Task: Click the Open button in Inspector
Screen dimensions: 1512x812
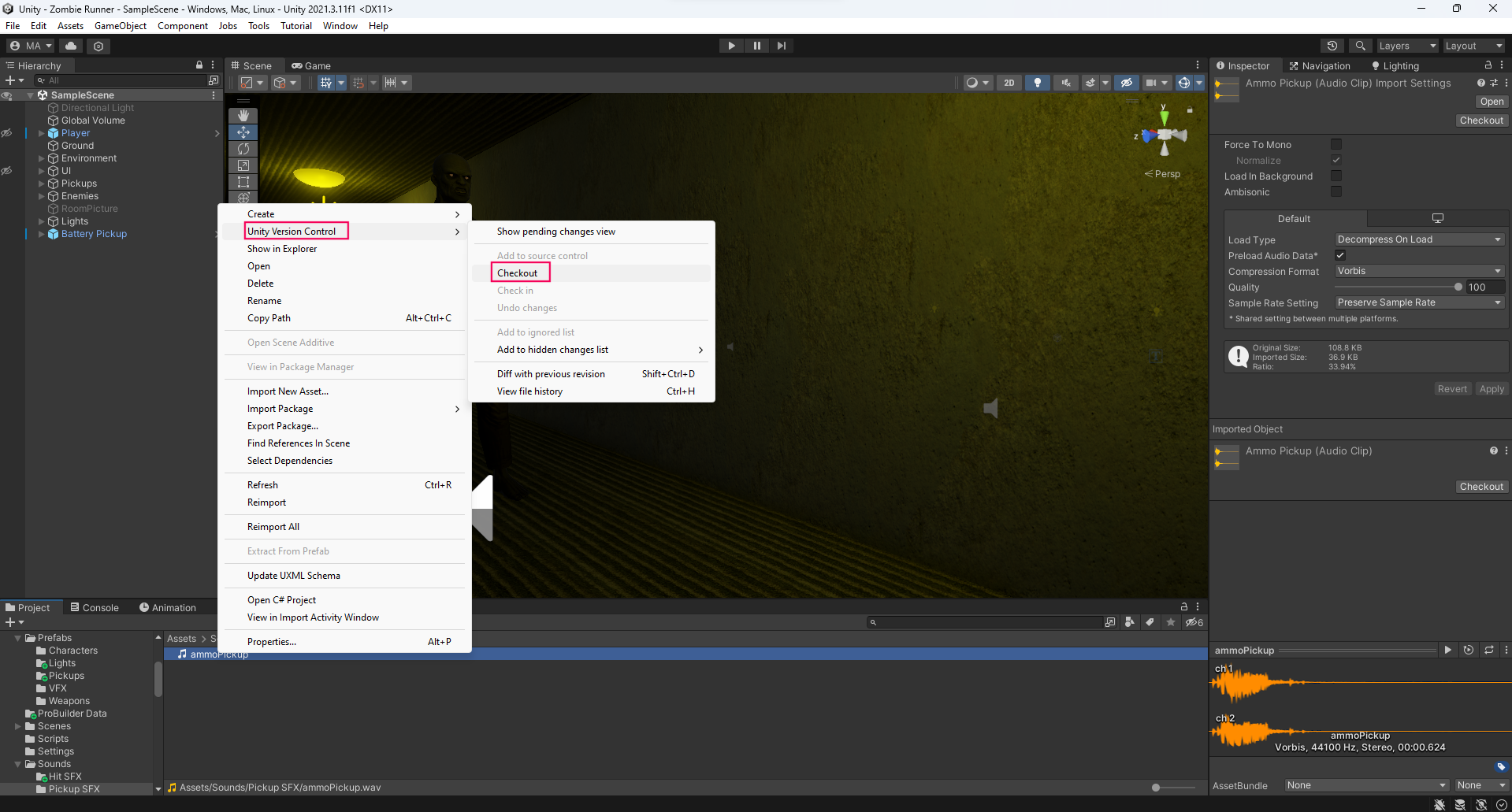Action: tap(1491, 102)
